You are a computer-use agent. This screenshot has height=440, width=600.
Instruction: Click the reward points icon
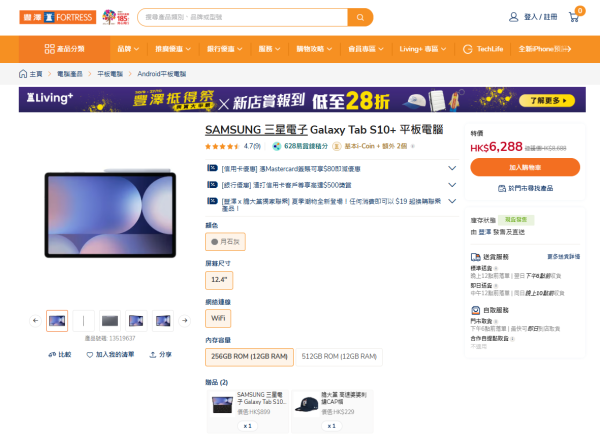click(276, 146)
